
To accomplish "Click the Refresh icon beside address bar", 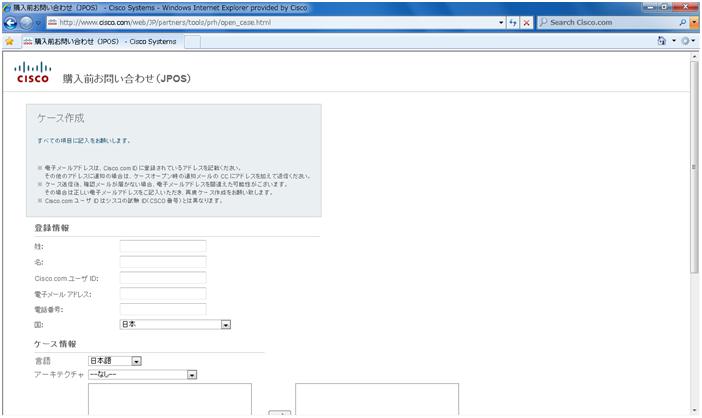I will pyautogui.click(x=513, y=22).
